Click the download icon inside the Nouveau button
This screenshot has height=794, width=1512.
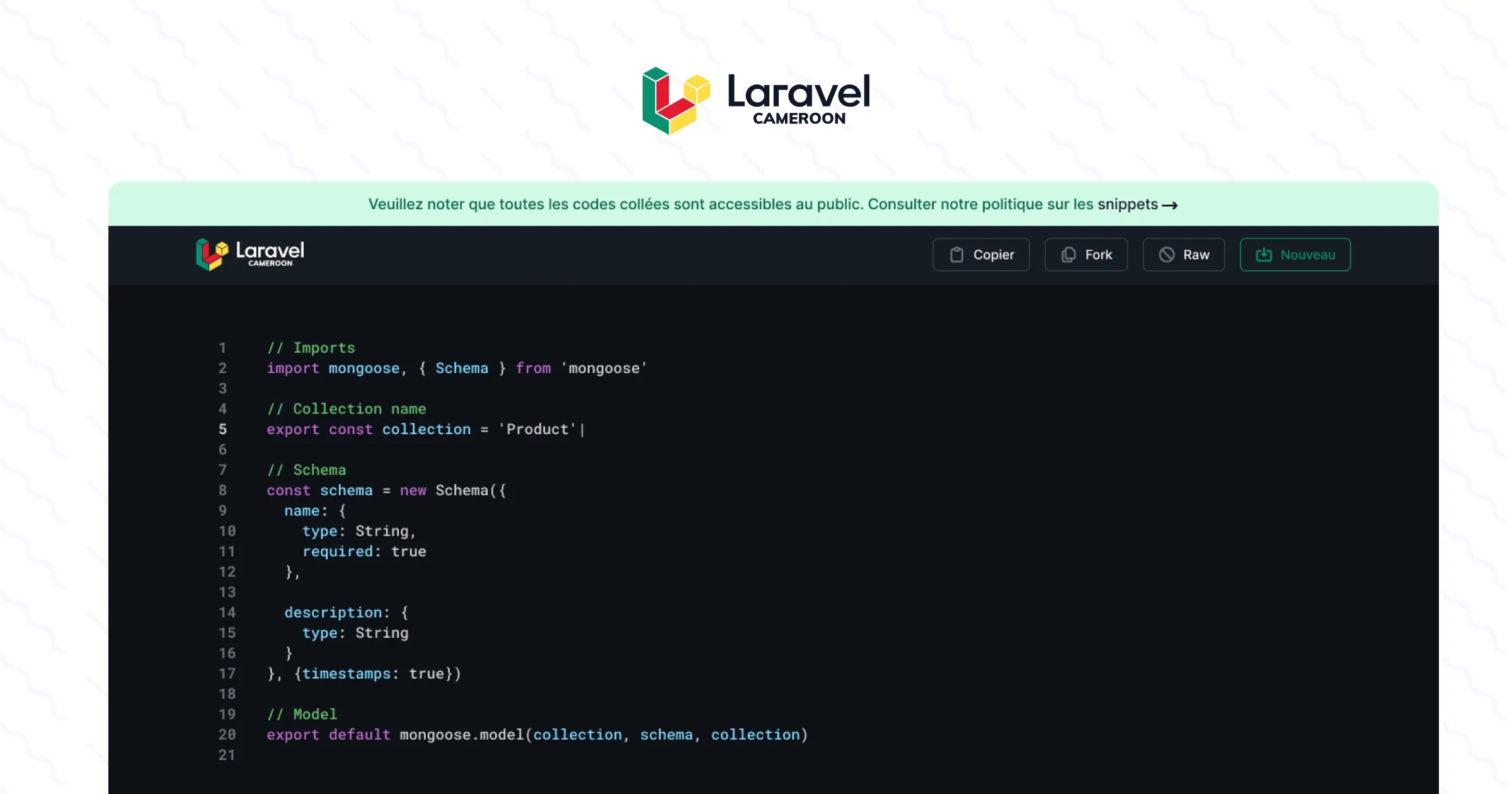pos(1263,255)
